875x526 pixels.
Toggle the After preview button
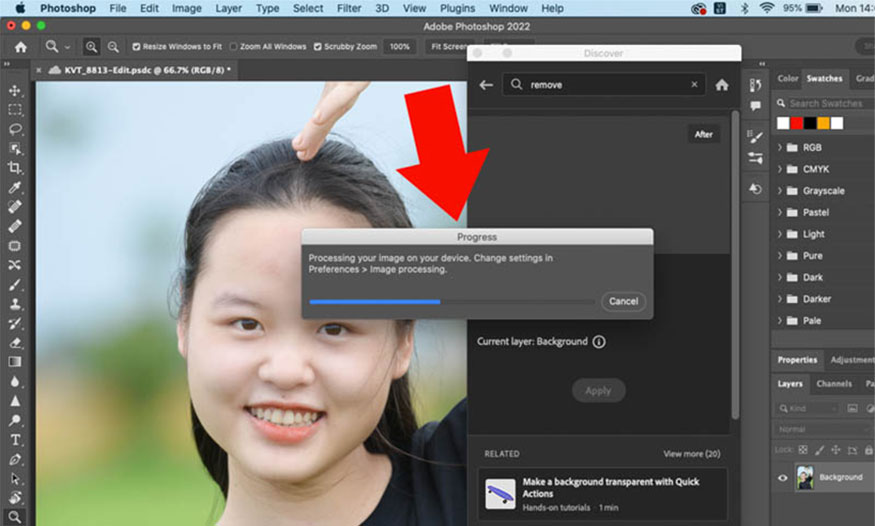point(703,134)
